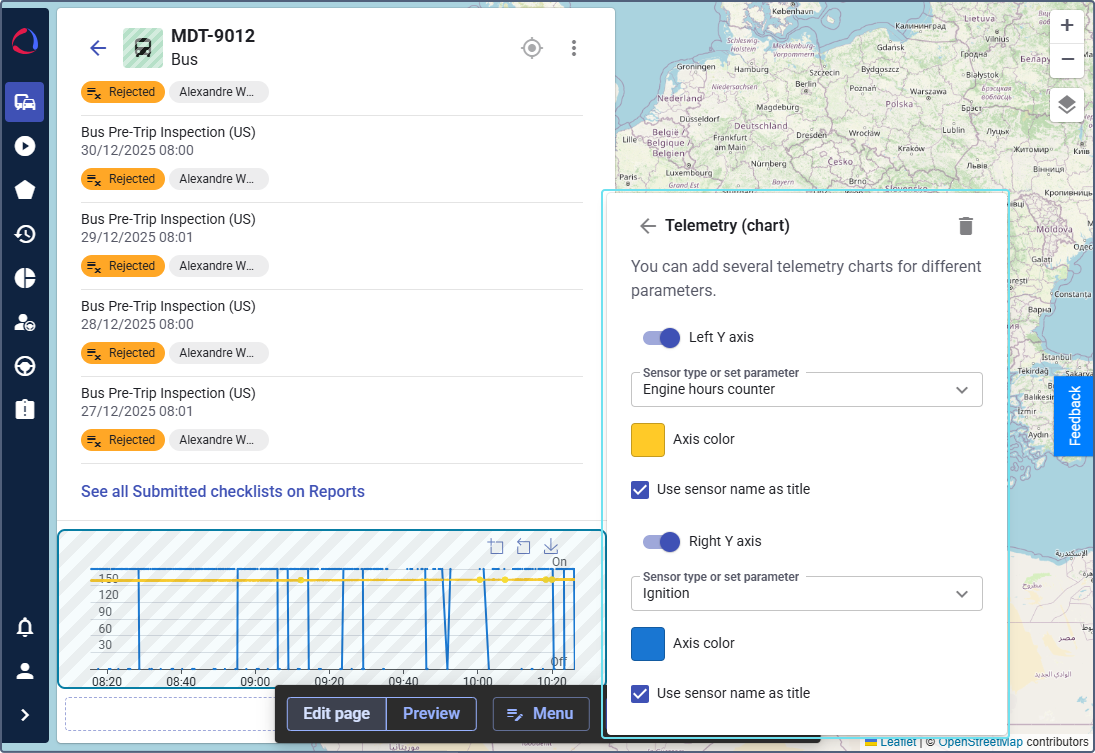The height and width of the screenshot is (753, 1095).
Task: Open history with the clock sidebar icon
Action: click(x=24, y=233)
